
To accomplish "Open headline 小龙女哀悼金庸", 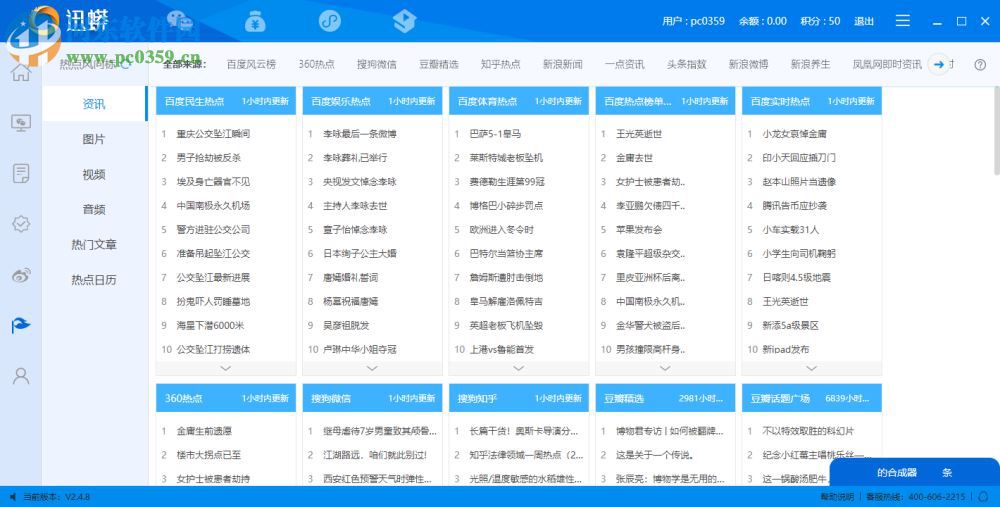I will tap(795, 134).
